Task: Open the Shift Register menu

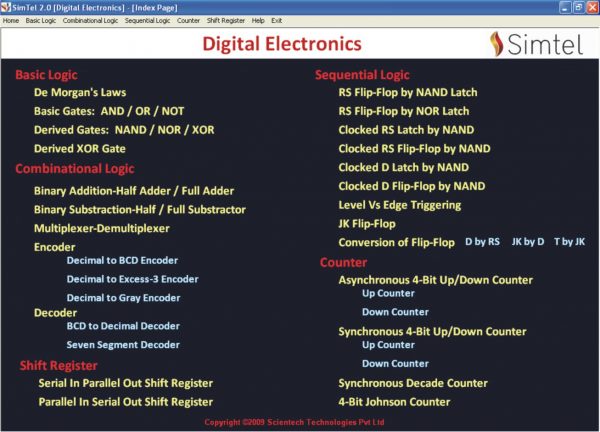Action: tap(226, 21)
